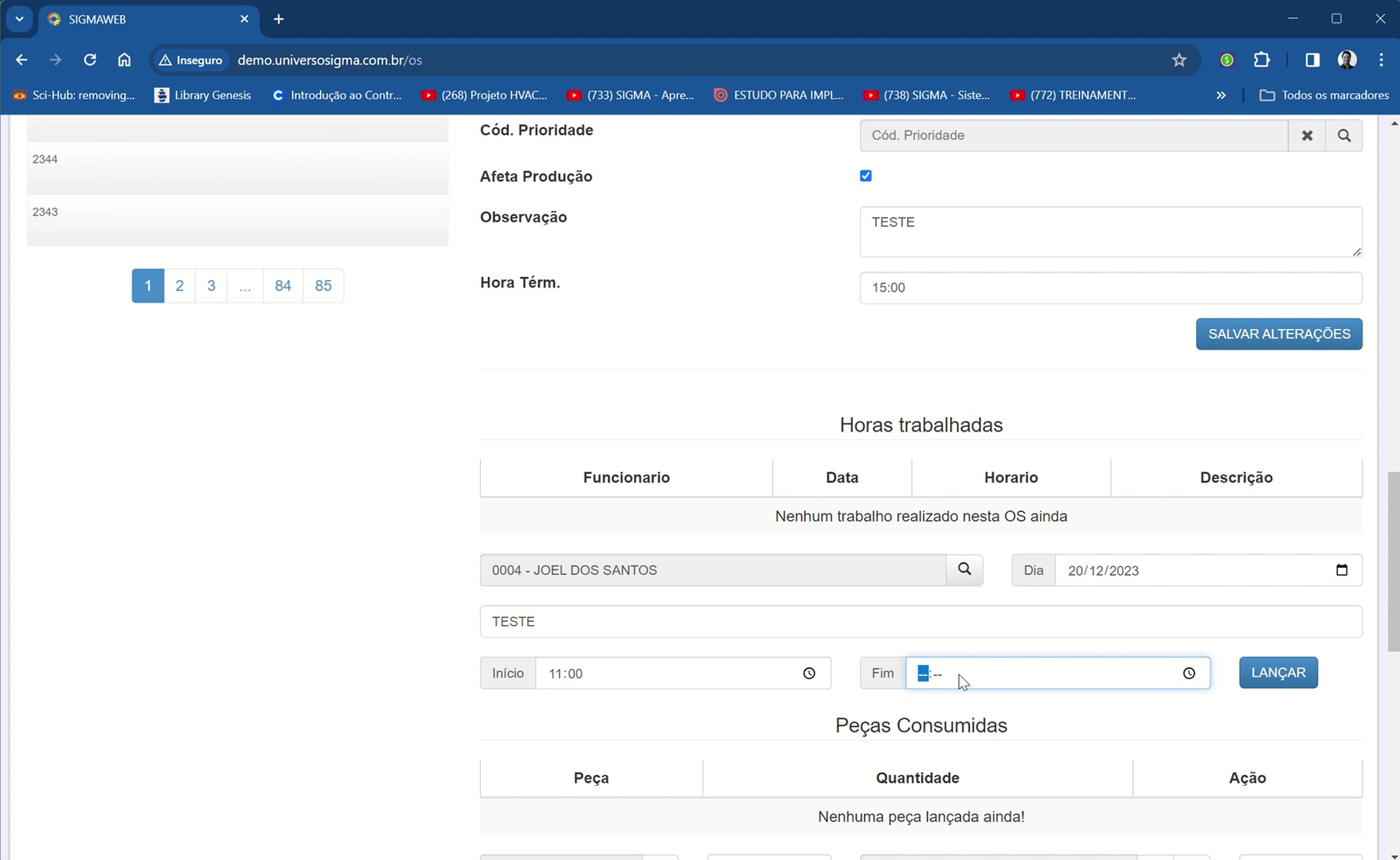Click the address bar URL
1400x860 pixels.
click(x=330, y=60)
